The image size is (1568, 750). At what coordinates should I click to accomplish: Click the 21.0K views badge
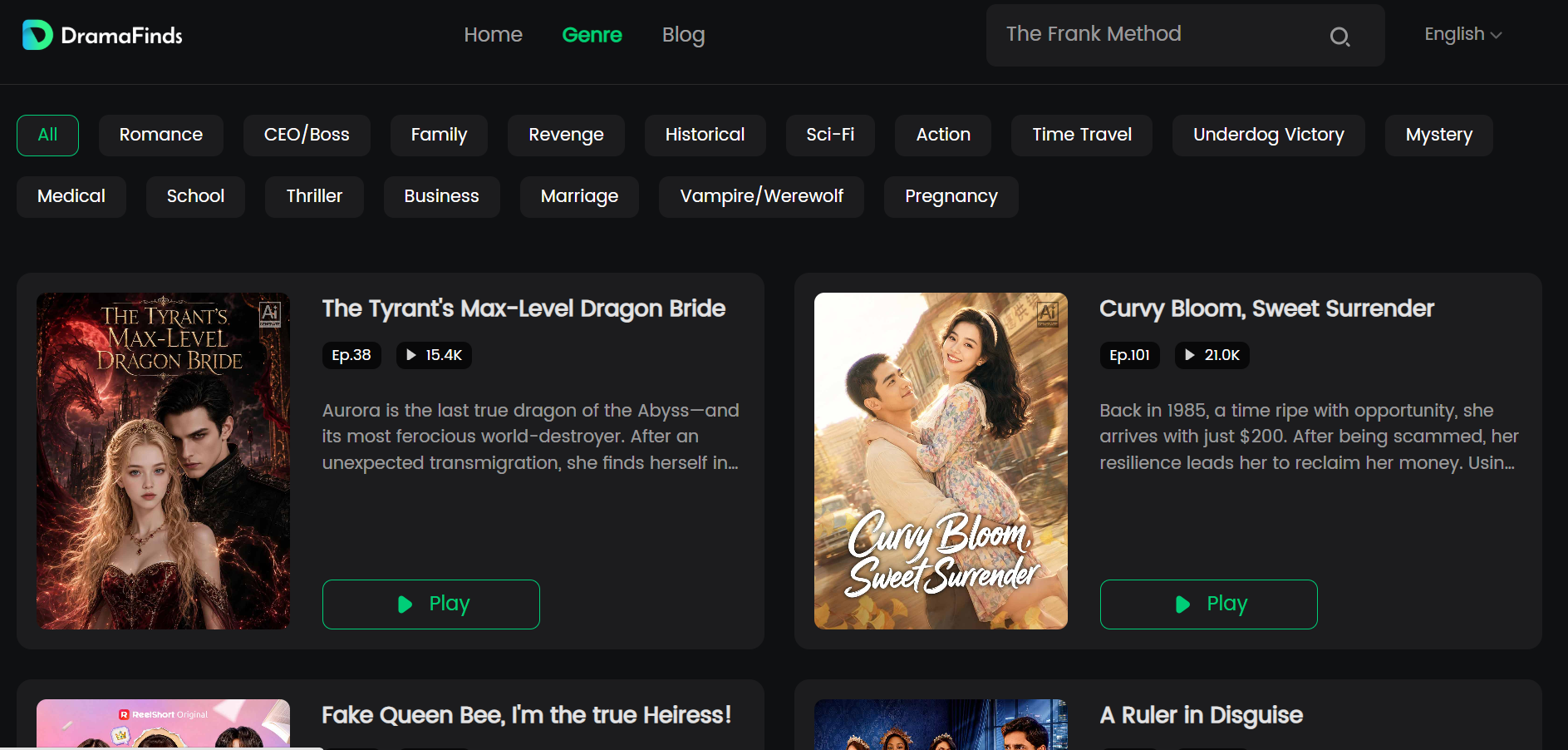[x=1212, y=355]
